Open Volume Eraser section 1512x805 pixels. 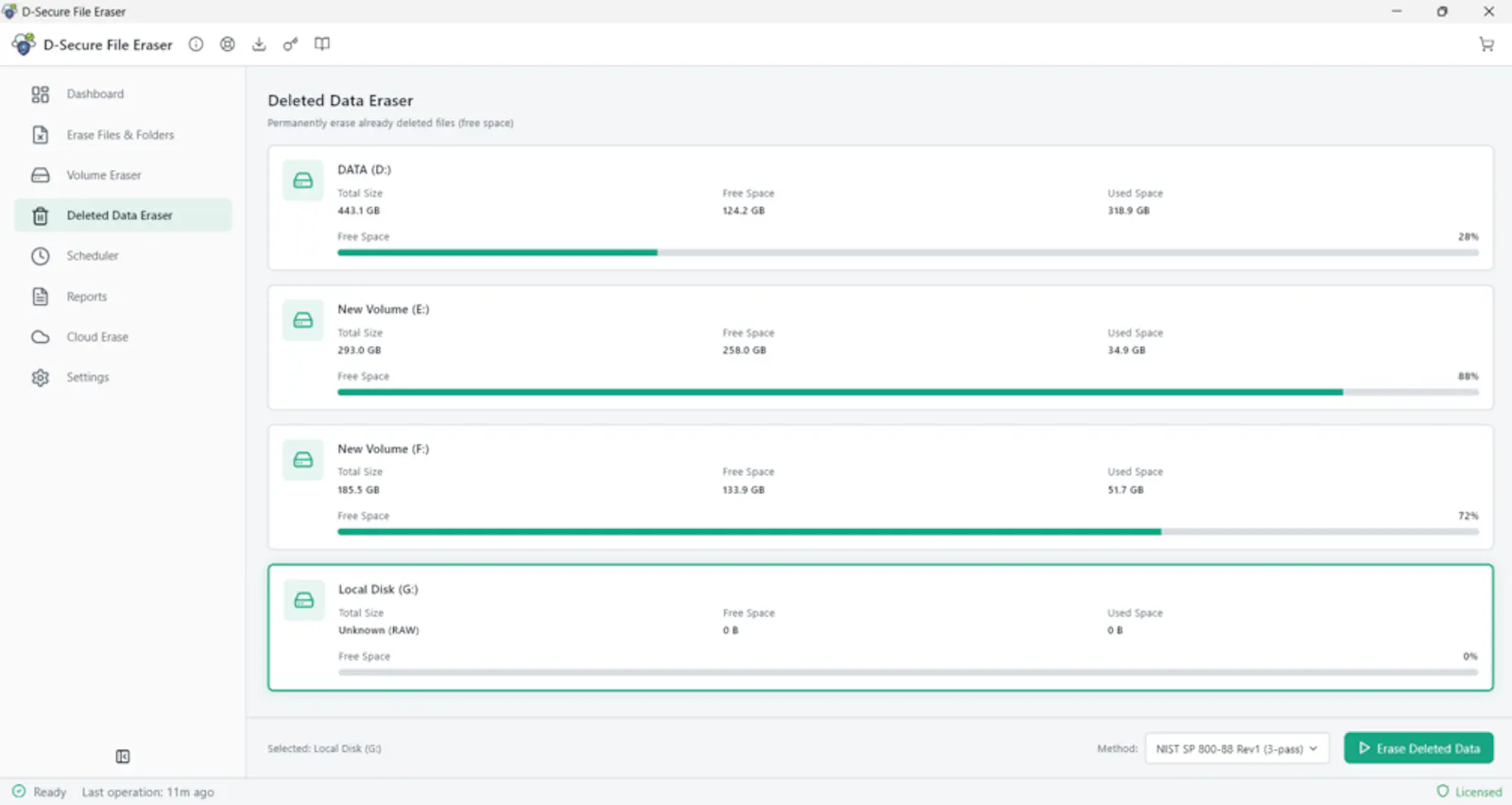click(123, 176)
